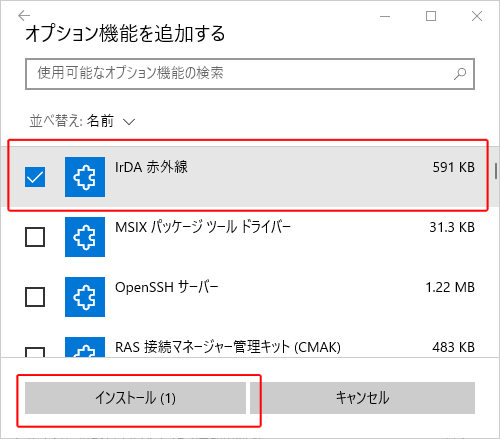Tick the RAS 接続マネージャー管理キット checkbox
This screenshot has width=500, height=439.
coord(35,352)
